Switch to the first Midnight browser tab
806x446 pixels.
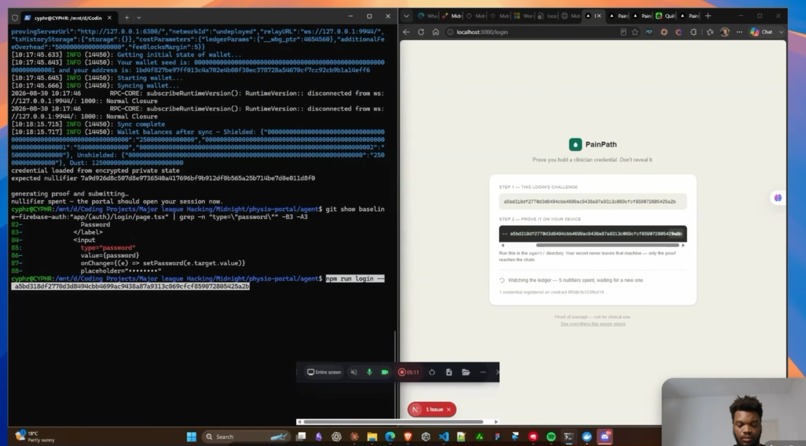pos(451,16)
